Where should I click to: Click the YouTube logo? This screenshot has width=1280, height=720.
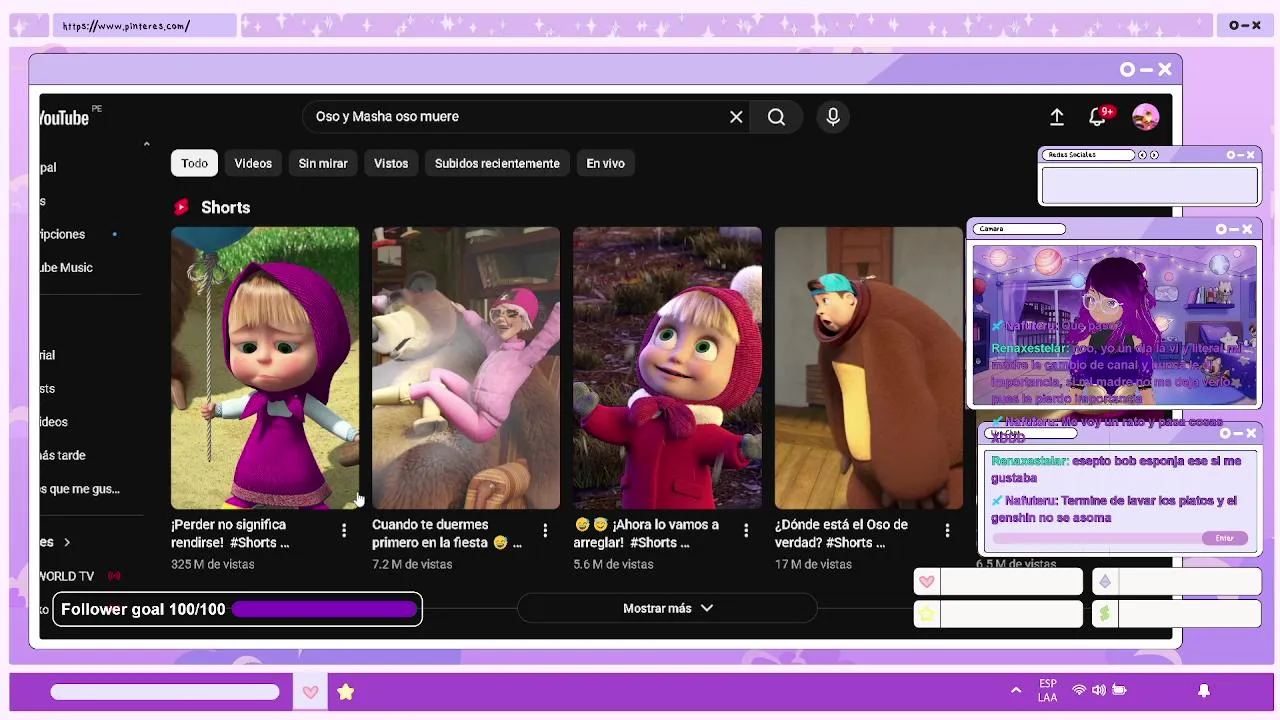(x=66, y=117)
